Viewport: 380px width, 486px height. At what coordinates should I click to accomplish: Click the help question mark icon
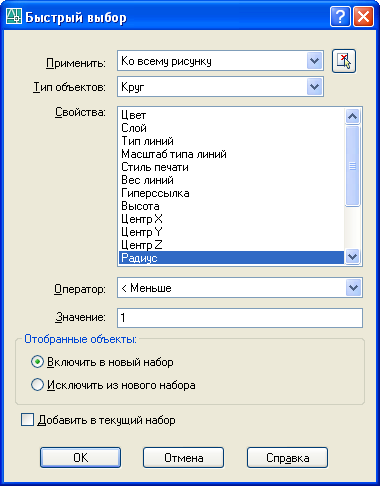(x=340, y=17)
